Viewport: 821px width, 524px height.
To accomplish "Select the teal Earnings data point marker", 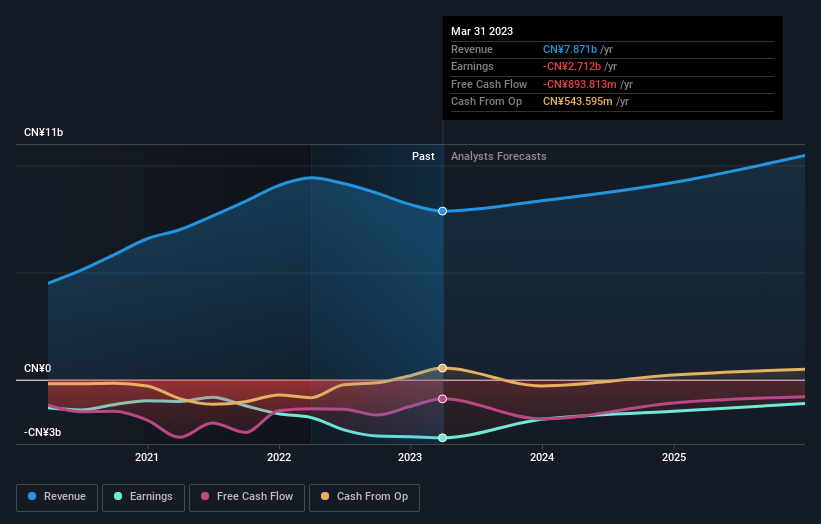I will (442, 438).
